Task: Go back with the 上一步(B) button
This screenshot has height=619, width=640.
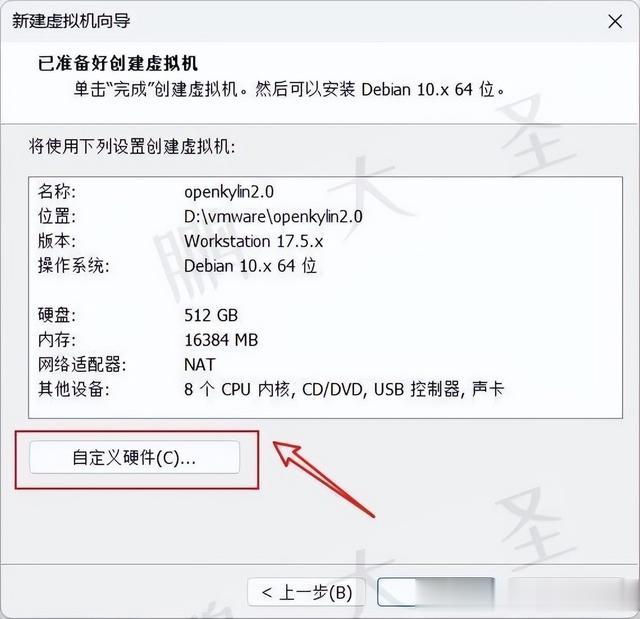Action: [x=306, y=592]
